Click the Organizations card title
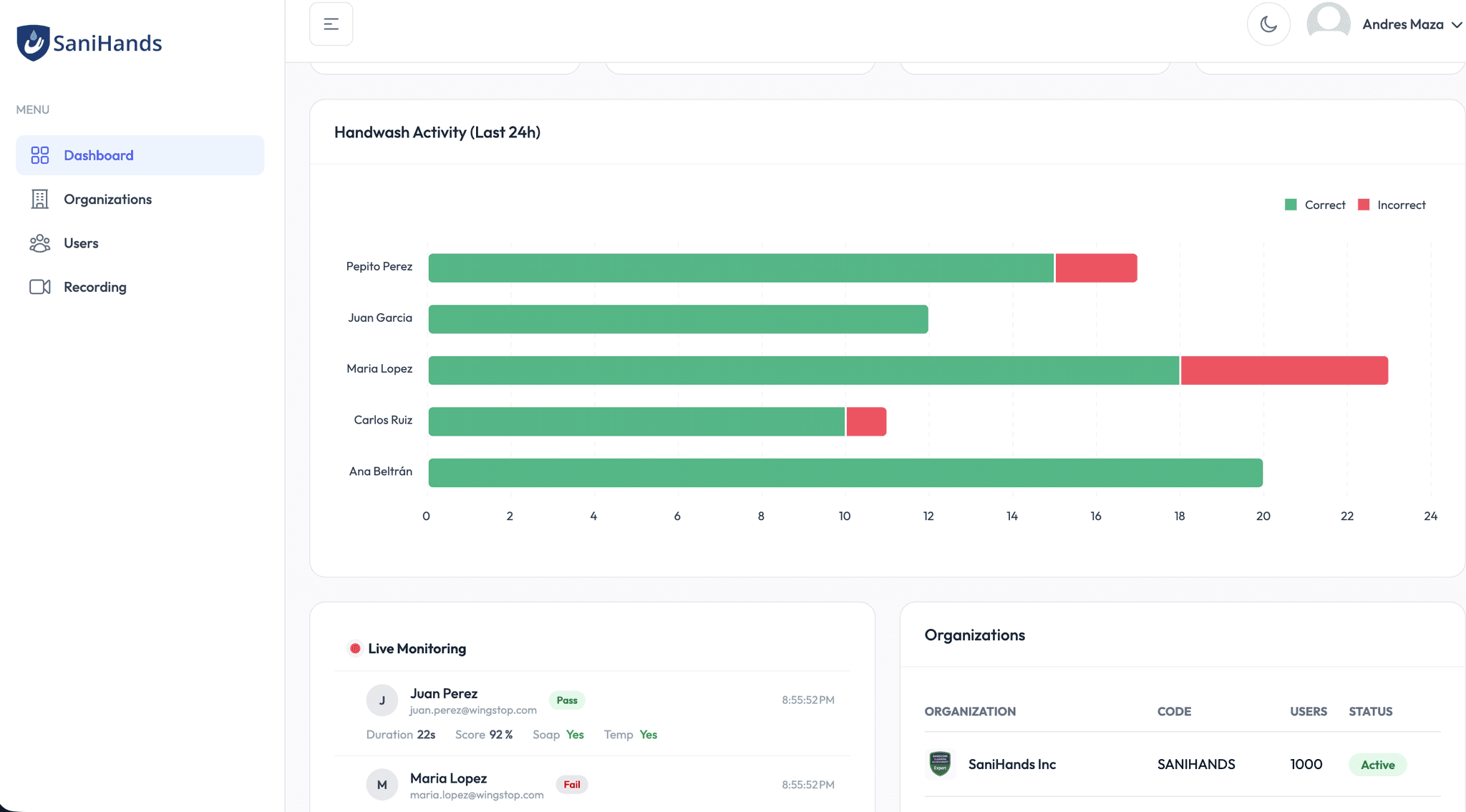This screenshot has height=812, width=1466. coord(975,635)
